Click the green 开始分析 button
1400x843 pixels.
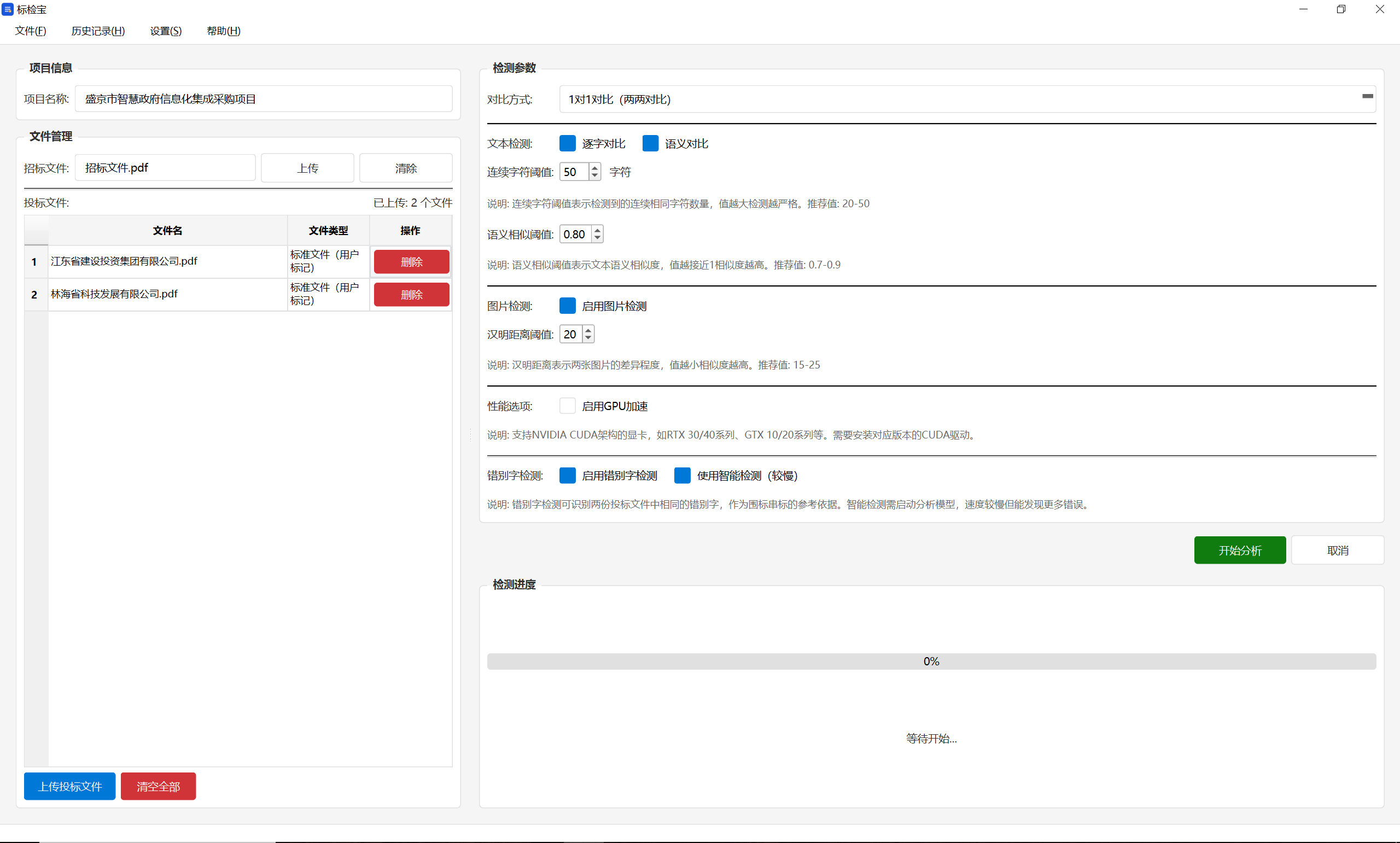click(1239, 551)
